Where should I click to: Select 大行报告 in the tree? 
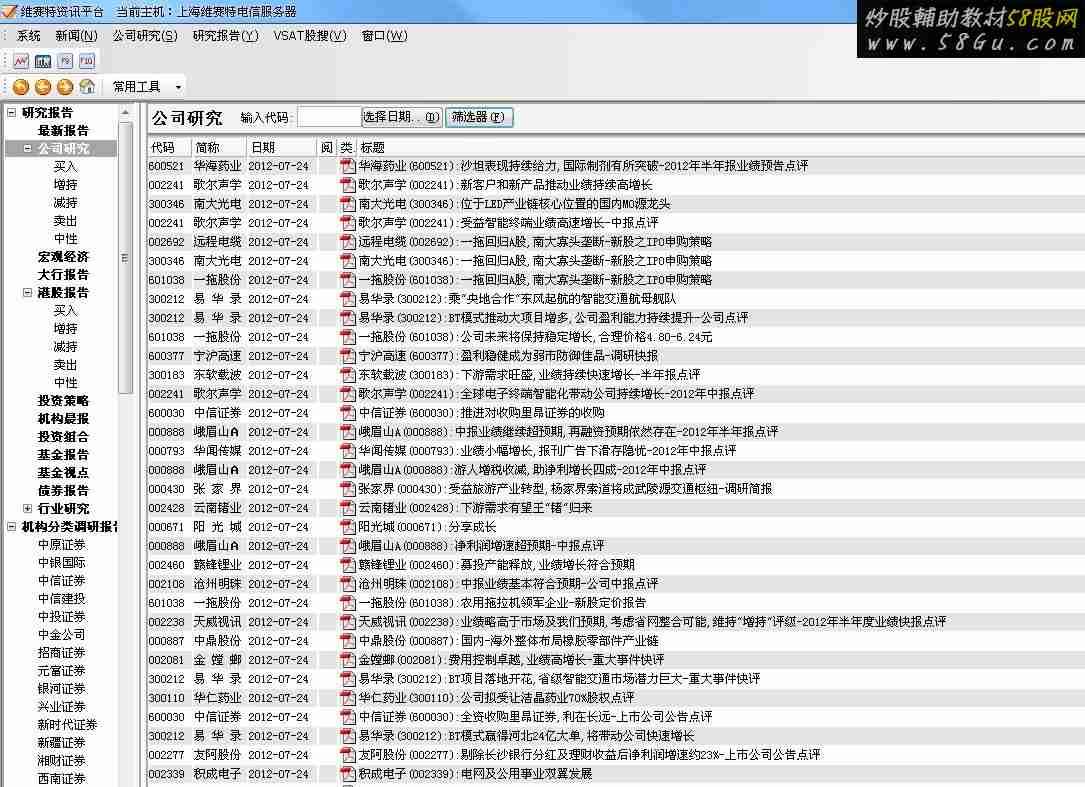click(x=63, y=274)
